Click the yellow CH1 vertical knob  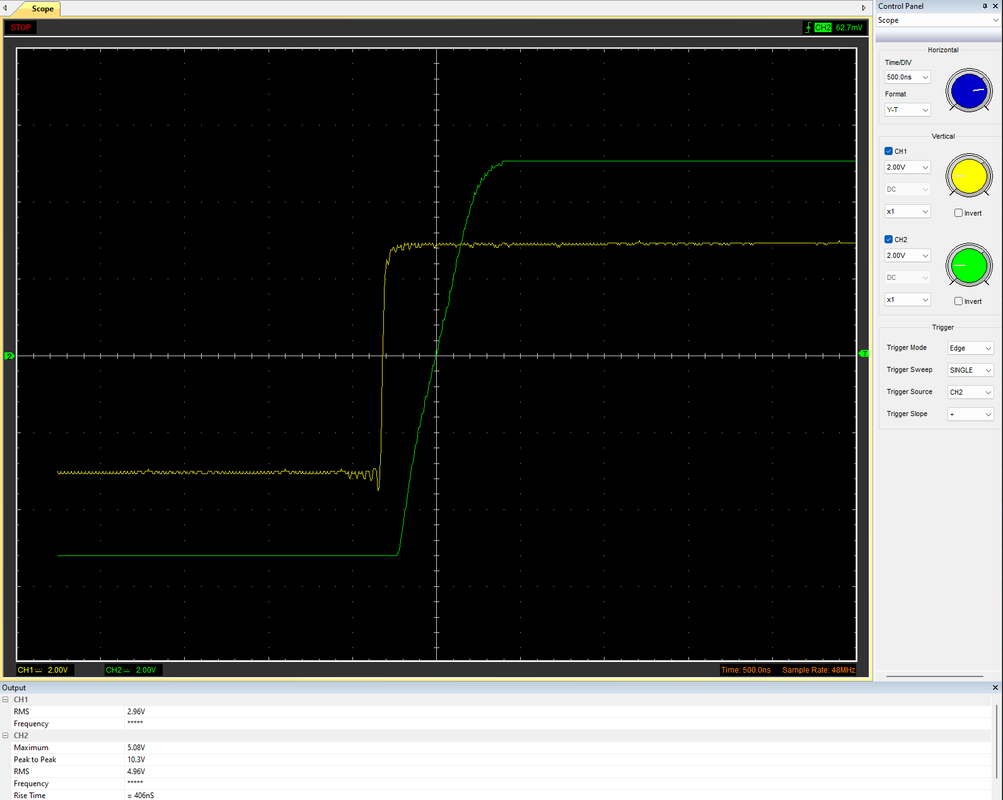pyautogui.click(x=968, y=176)
